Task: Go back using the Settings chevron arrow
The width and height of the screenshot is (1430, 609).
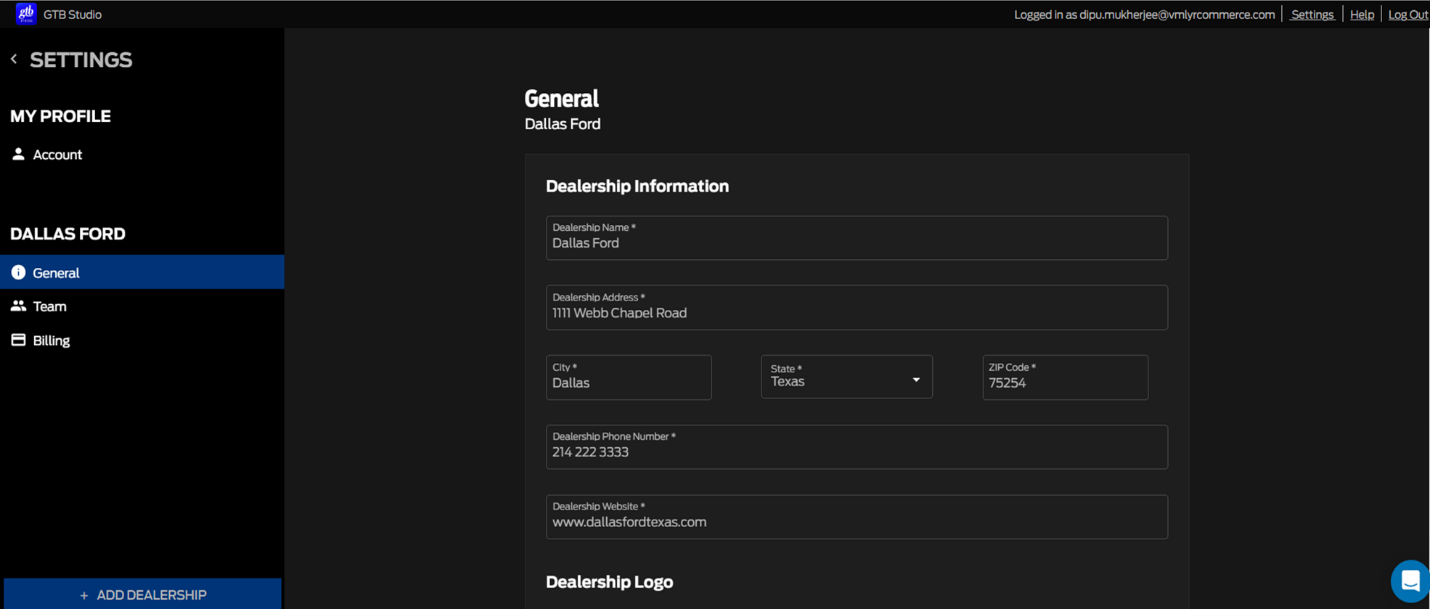Action: tap(14, 60)
